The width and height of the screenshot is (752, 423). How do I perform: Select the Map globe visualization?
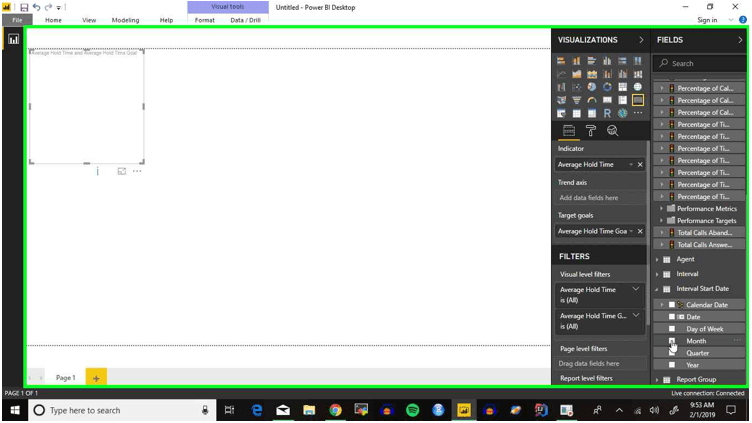coord(638,87)
